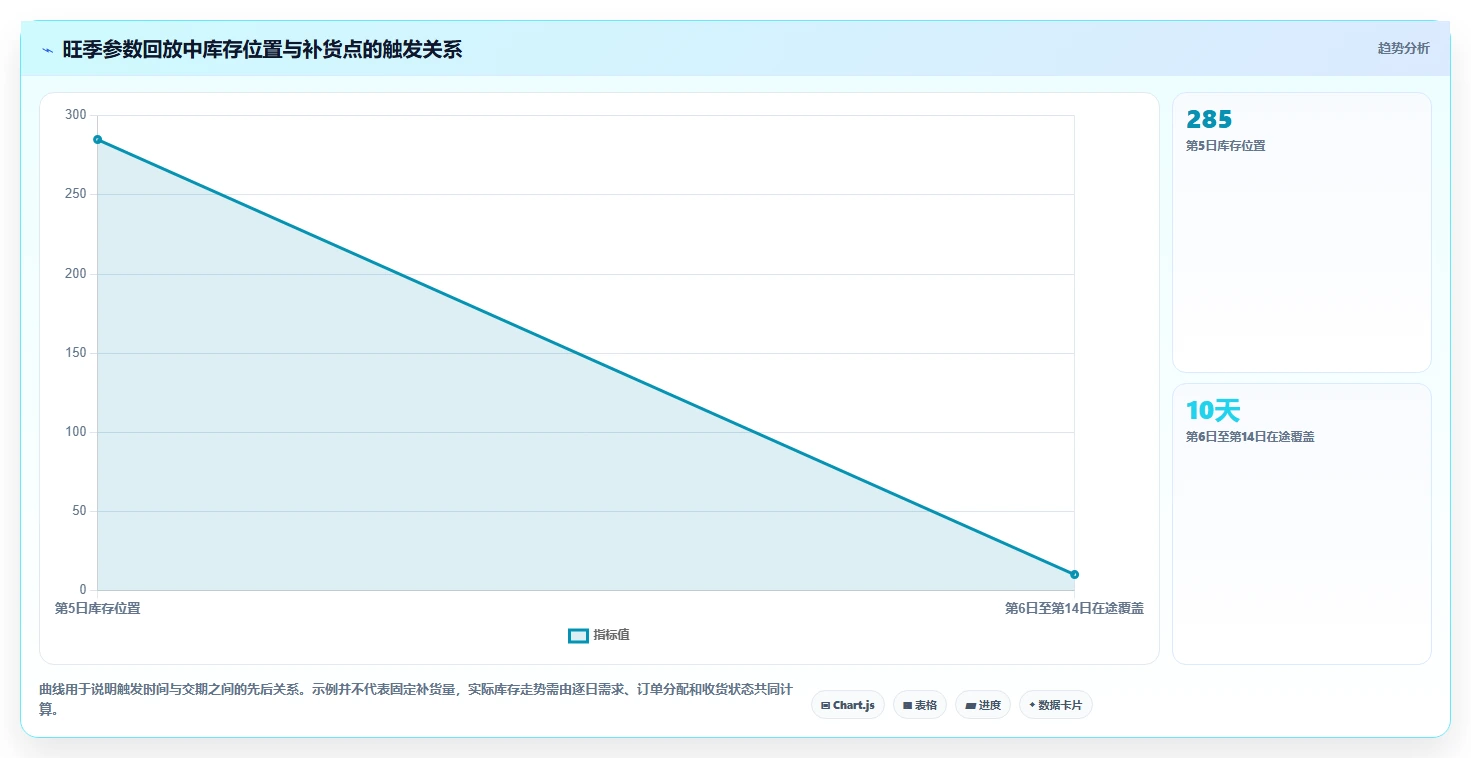Click the data point at 第5日库存位置
This screenshot has width=1471, height=758.
click(97, 139)
